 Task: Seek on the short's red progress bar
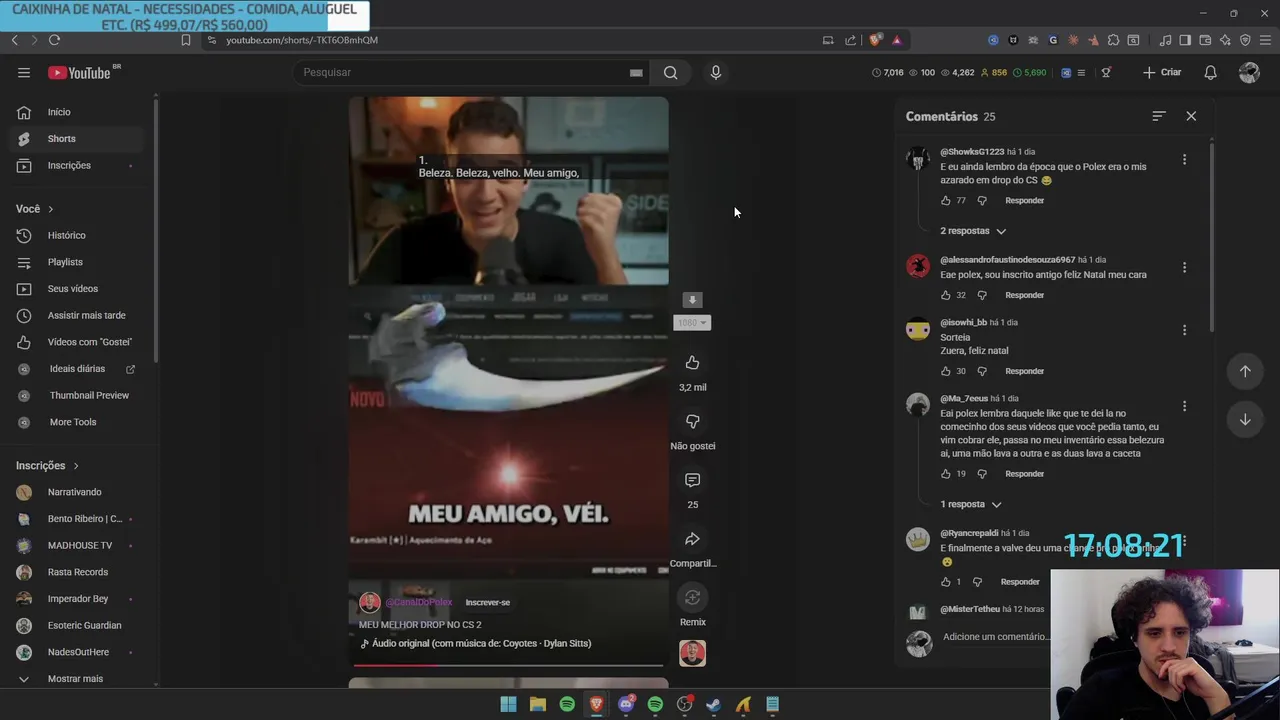pyautogui.click(x=508, y=664)
